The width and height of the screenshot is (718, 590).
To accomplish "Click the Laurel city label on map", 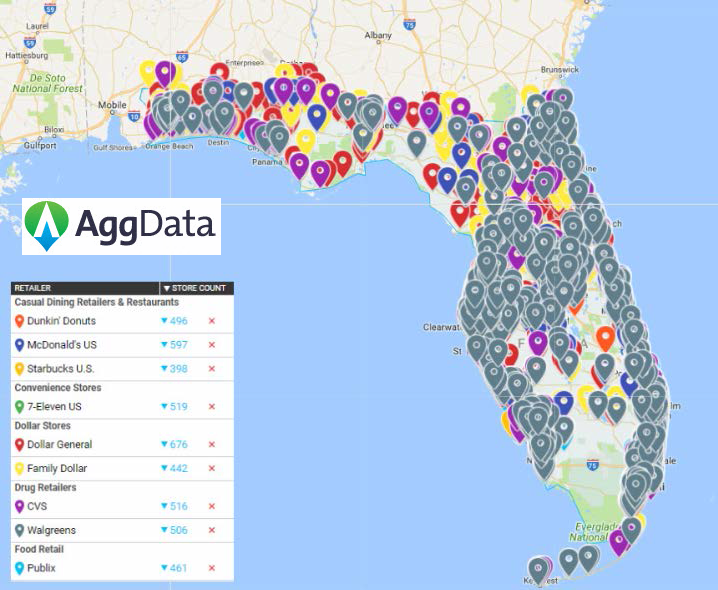I will [38, 26].
